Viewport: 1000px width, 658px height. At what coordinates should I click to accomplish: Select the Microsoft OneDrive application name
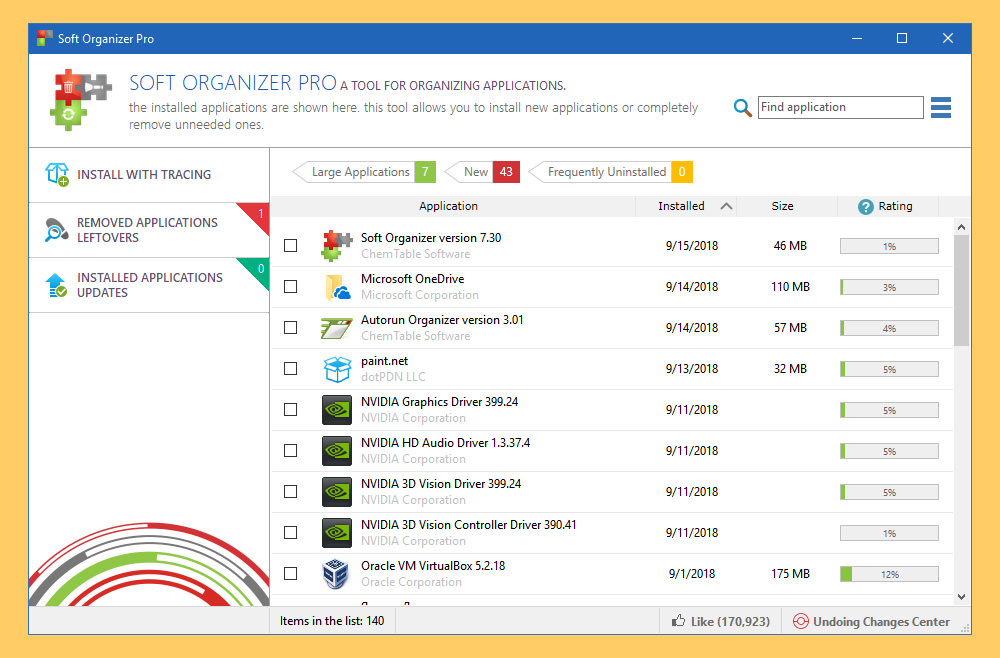point(413,279)
